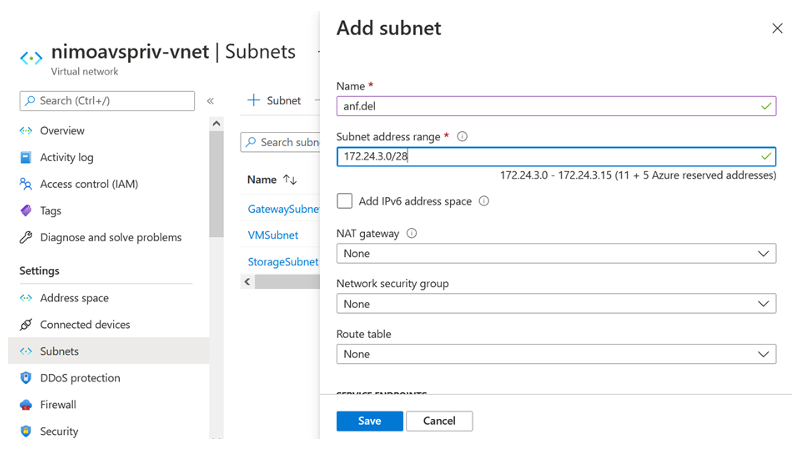The image size is (800, 450).
Task: Click the Cancel button
Action: [439, 421]
